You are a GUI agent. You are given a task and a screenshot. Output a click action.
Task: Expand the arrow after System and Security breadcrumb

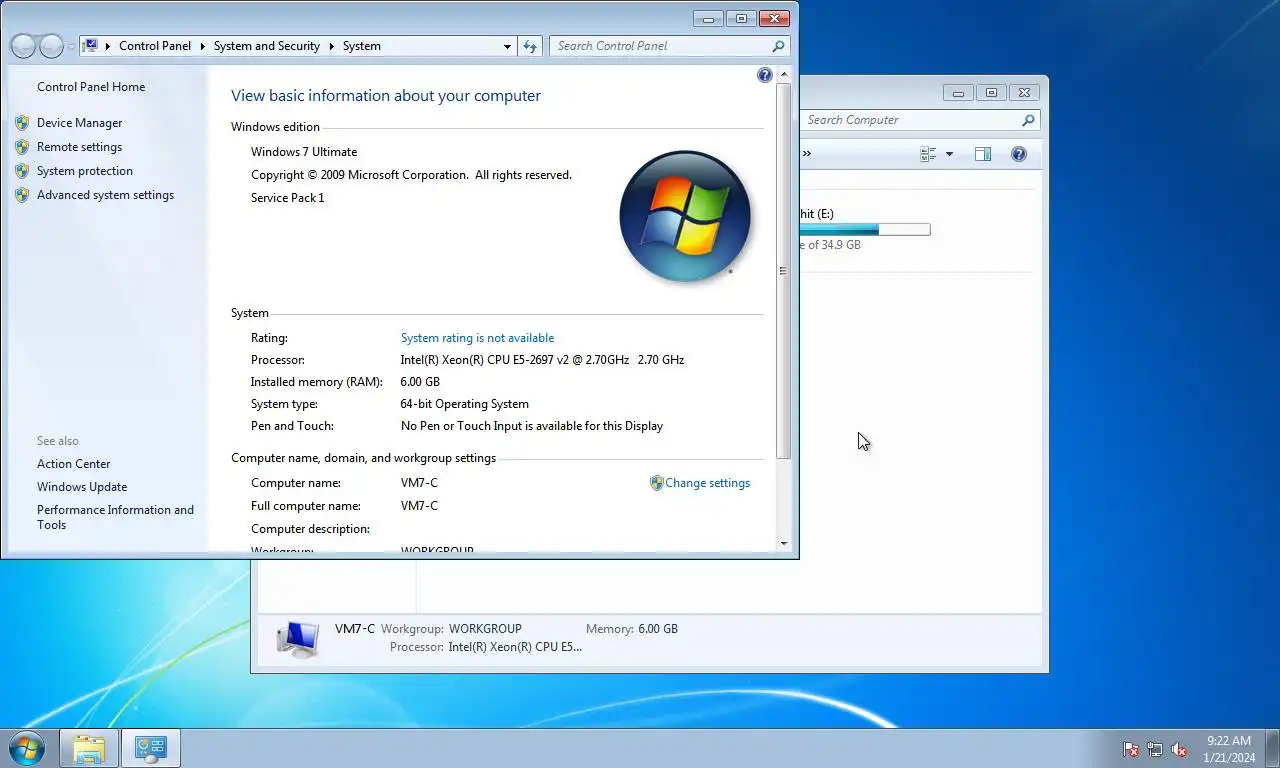coord(331,46)
